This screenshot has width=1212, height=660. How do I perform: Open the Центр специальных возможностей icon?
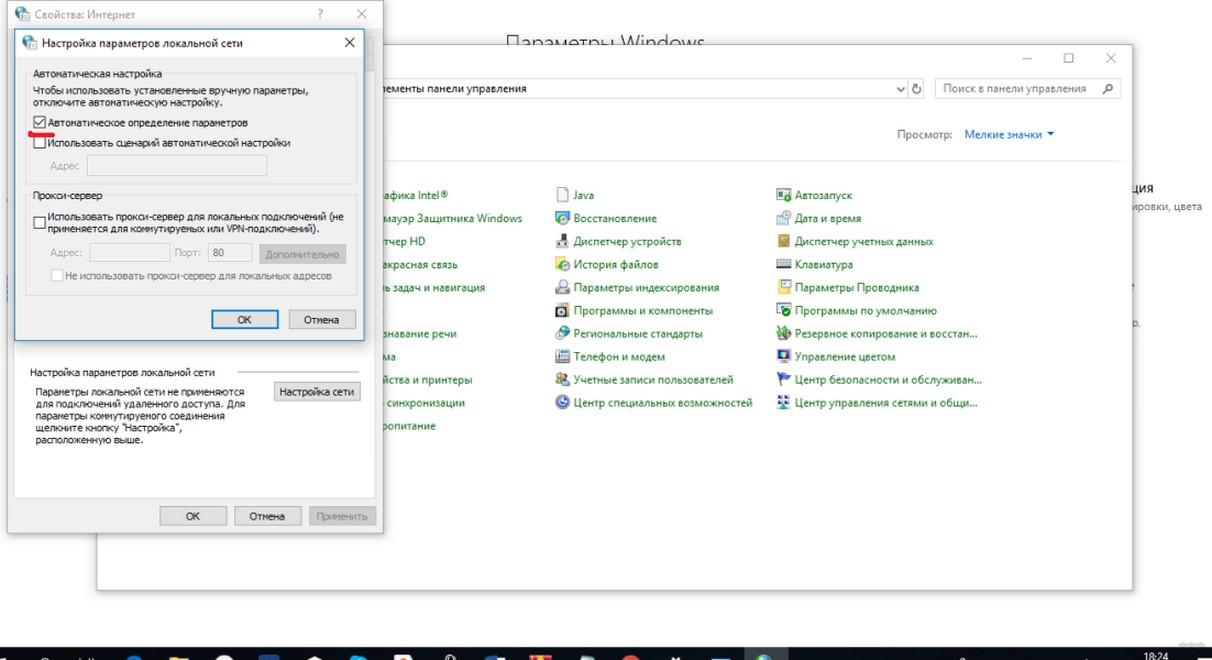pos(563,402)
